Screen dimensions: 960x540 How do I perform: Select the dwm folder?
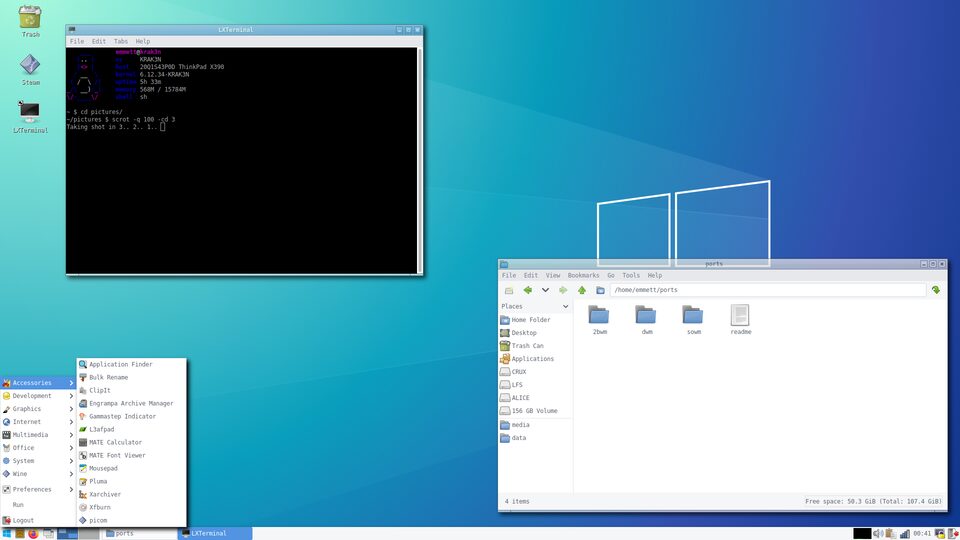click(647, 320)
